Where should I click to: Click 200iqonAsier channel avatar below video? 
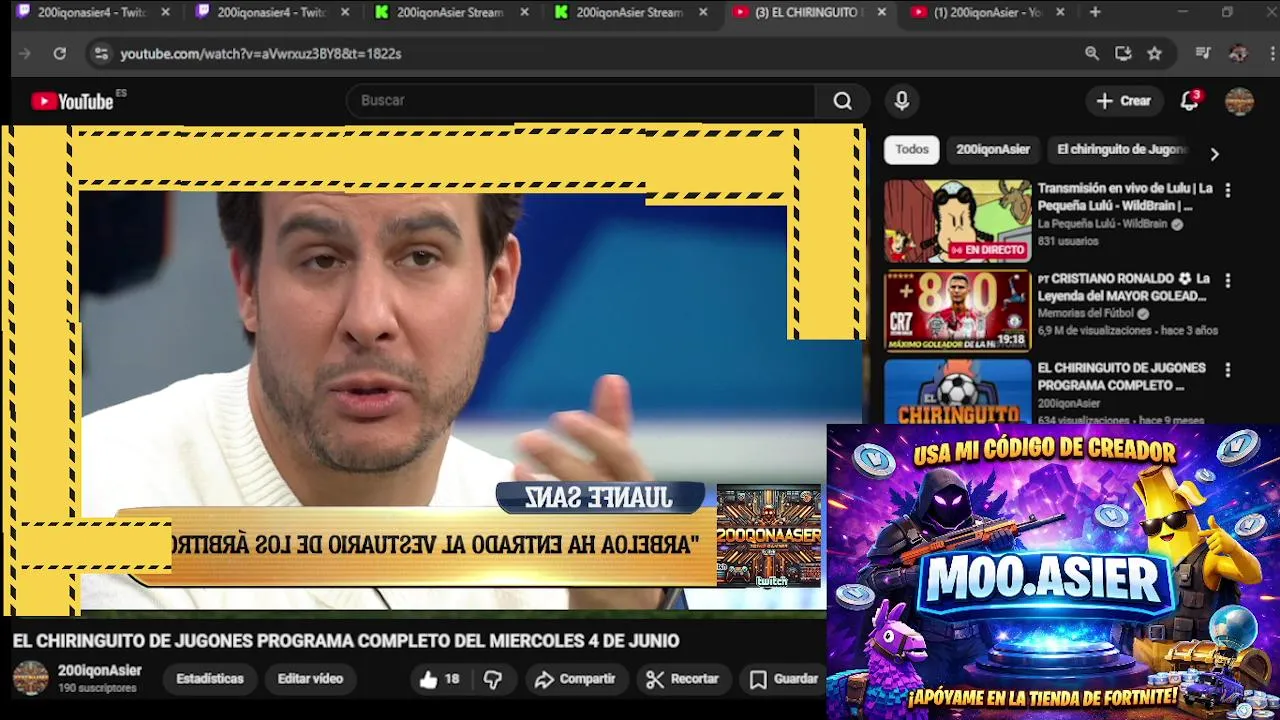pyautogui.click(x=30, y=678)
